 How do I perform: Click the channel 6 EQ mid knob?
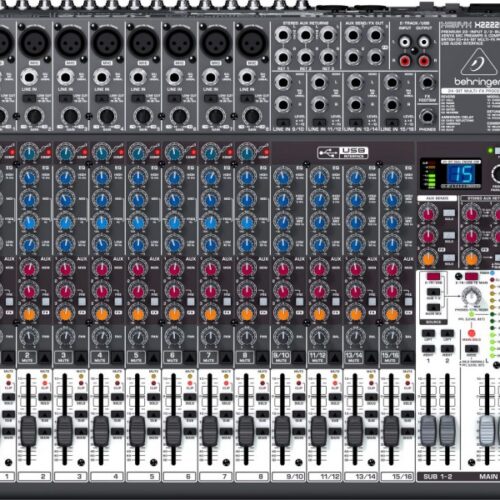point(174,199)
